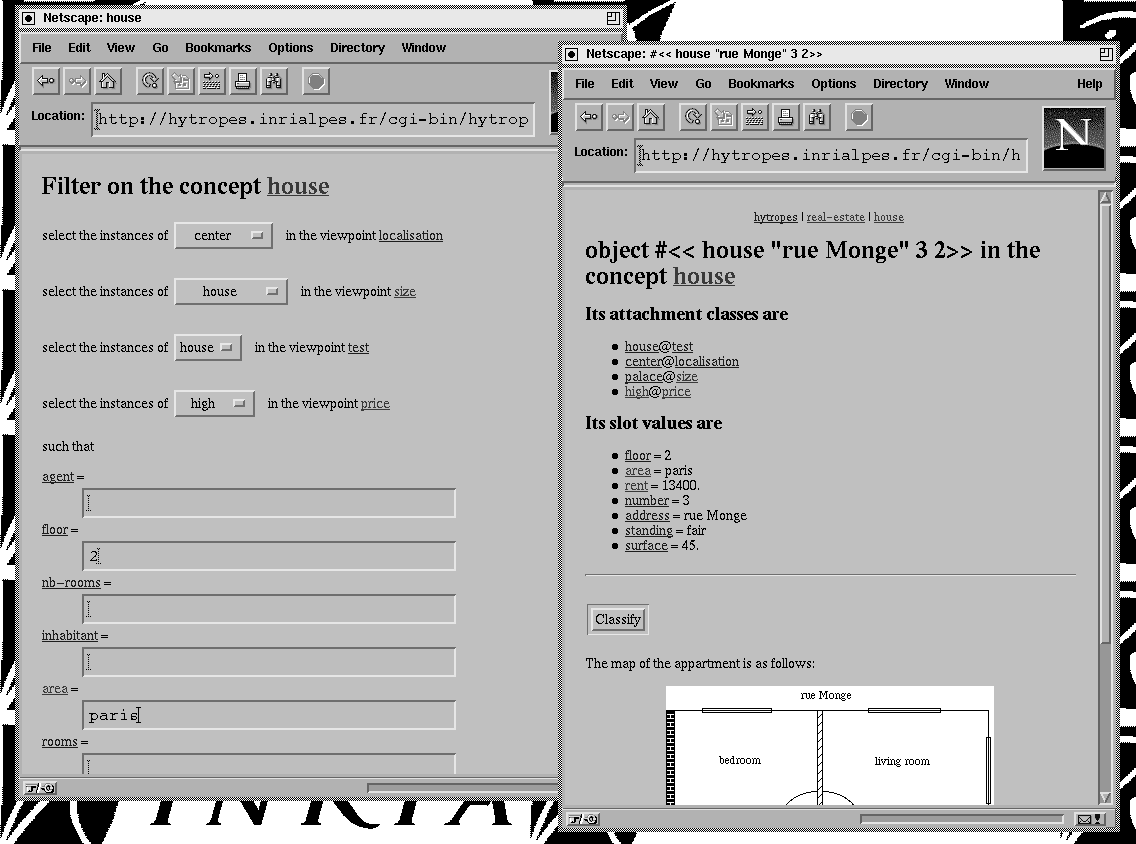Open Options menu in left house window

pyautogui.click(x=291, y=48)
